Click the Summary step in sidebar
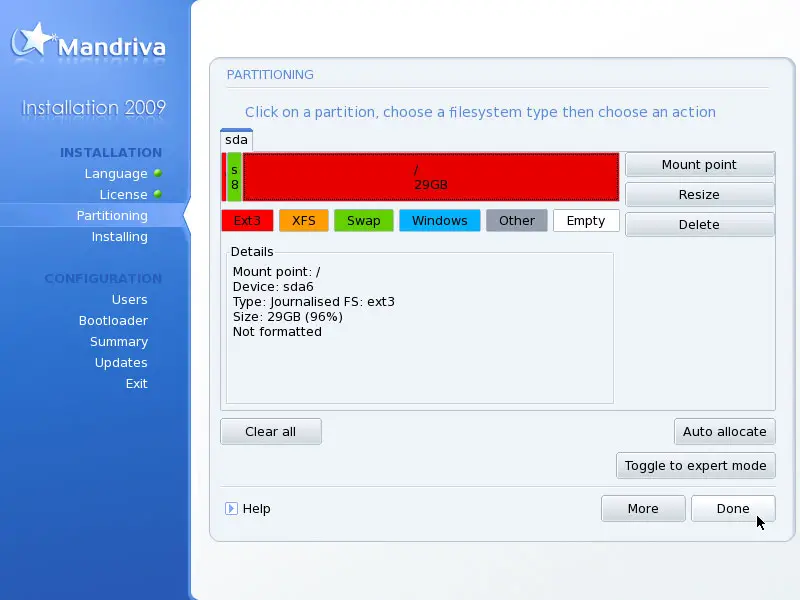800x600 pixels. (x=119, y=342)
